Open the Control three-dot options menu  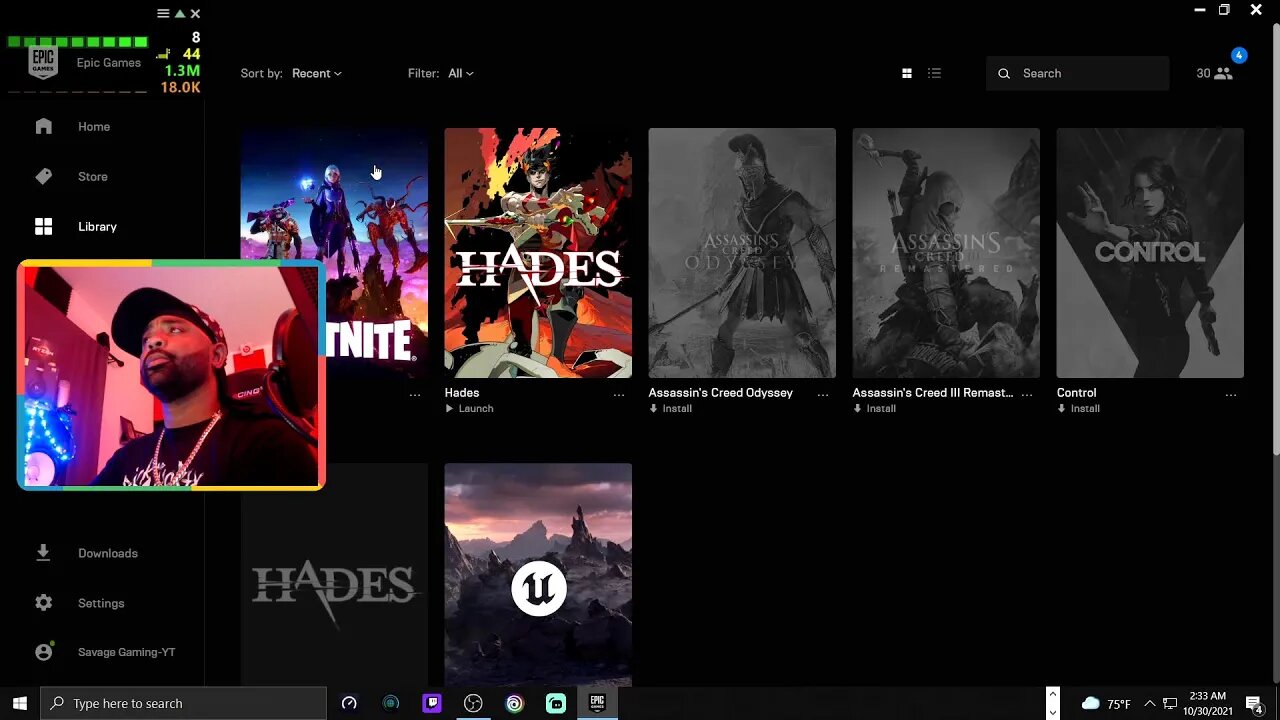coord(1231,395)
